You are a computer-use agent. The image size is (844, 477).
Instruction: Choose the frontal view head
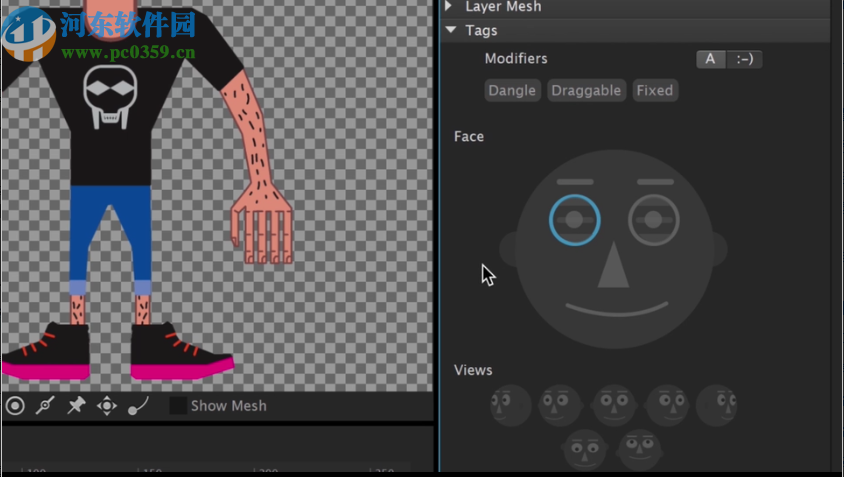[x=614, y=405]
